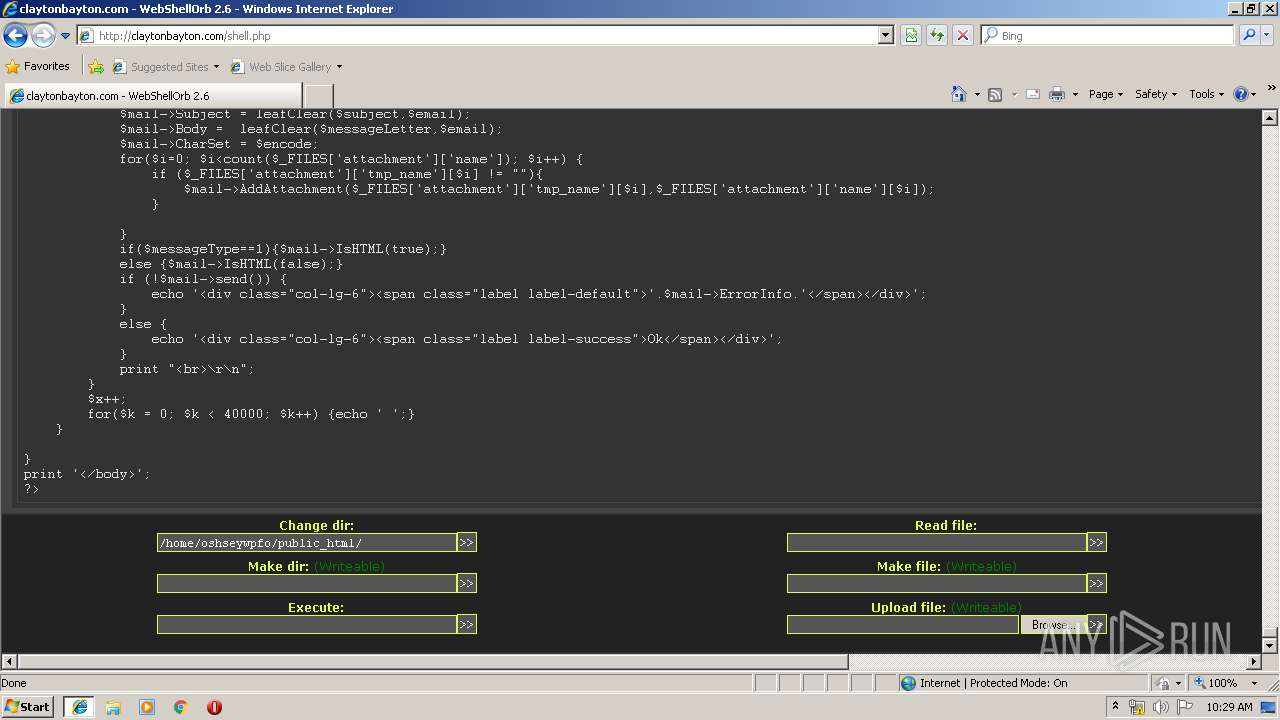Click the Help question mark icon

(1241, 94)
